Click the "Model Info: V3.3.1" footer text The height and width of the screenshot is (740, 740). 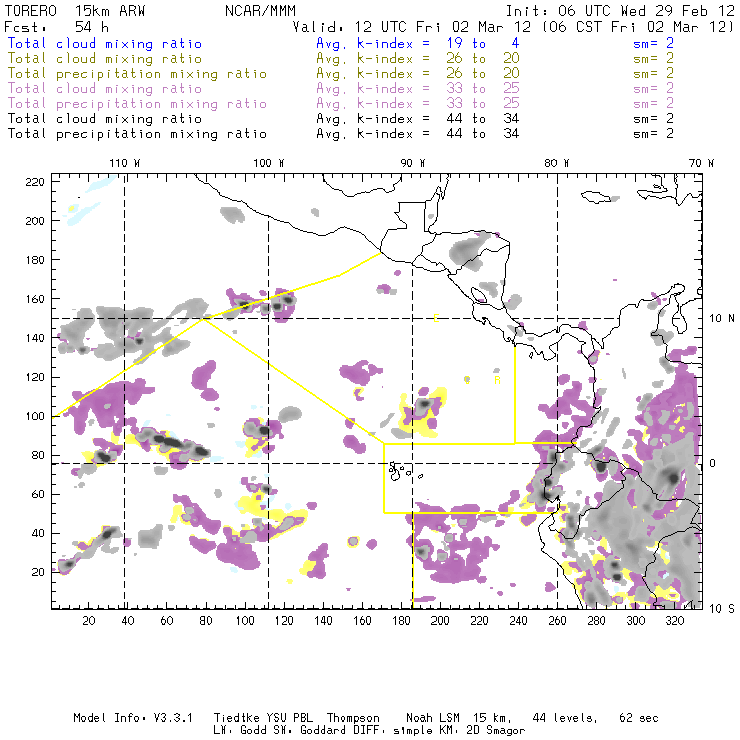133,718
